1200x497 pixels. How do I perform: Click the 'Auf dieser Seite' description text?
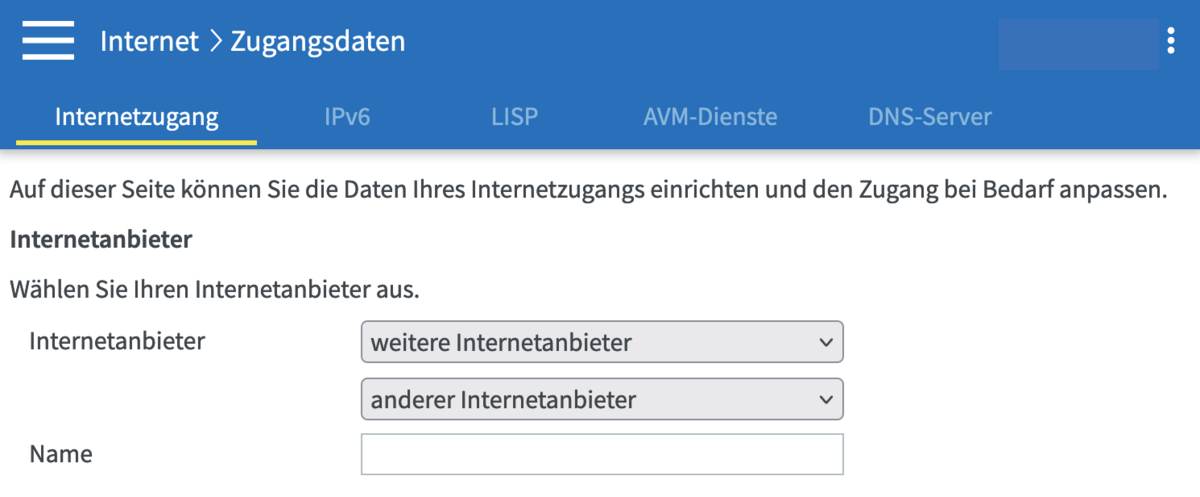point(587,190)
